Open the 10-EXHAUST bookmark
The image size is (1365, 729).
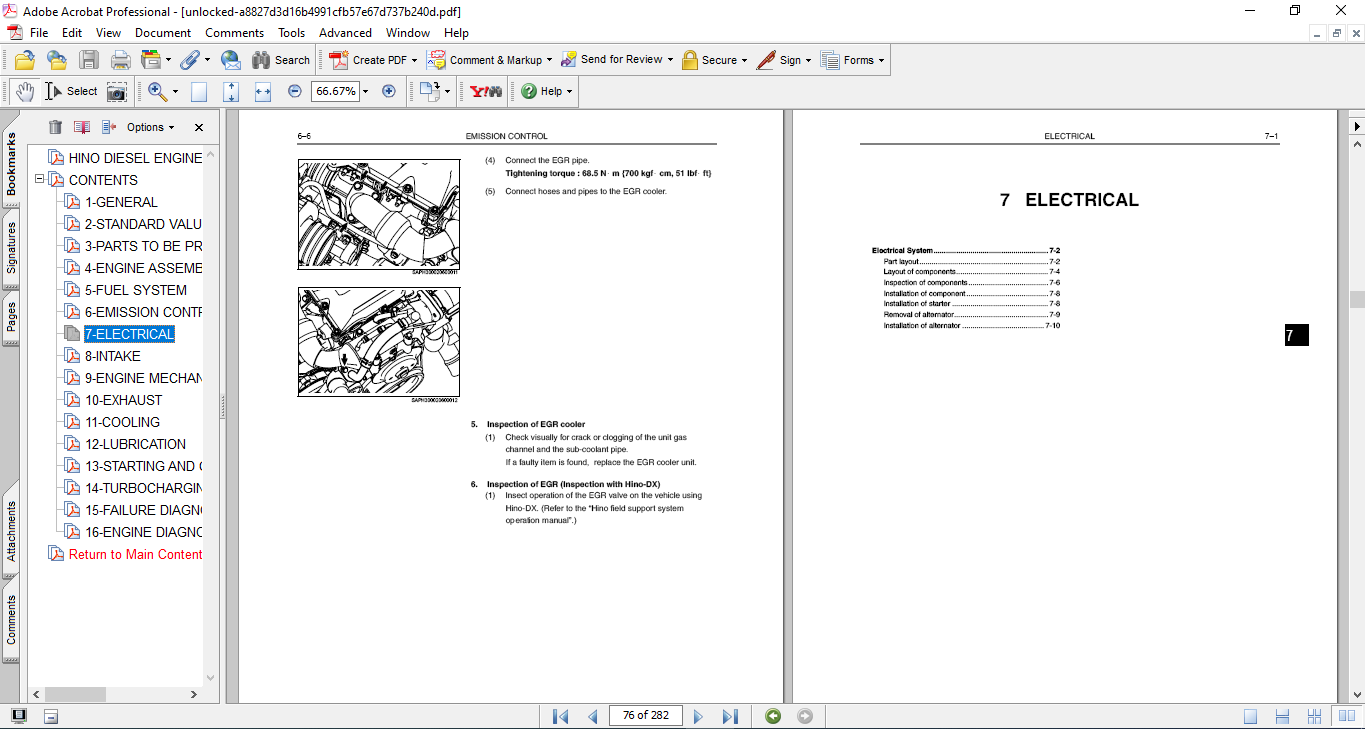123,400
